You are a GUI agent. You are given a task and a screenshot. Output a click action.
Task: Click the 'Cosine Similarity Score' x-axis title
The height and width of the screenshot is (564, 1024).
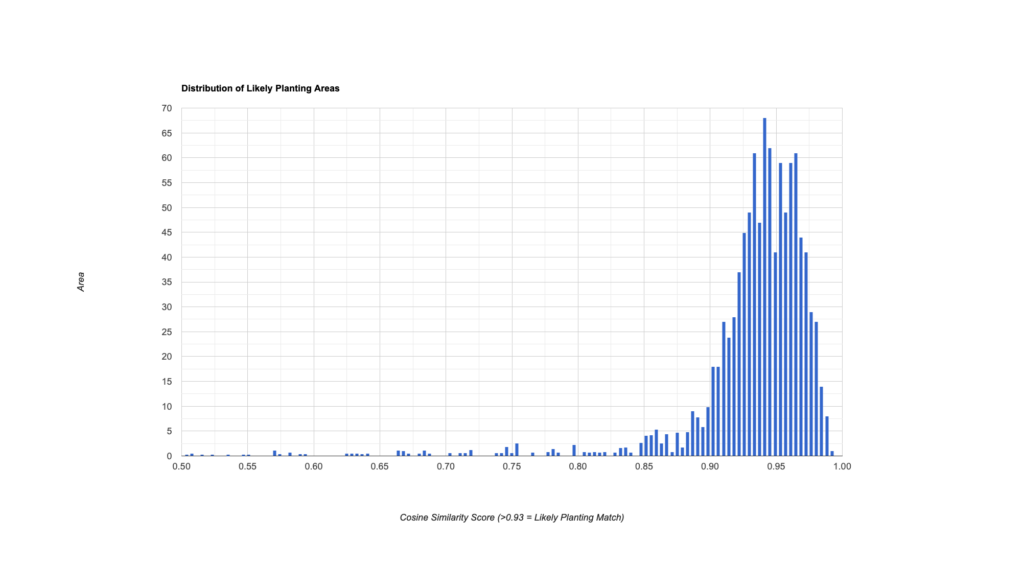coord(511,517)
